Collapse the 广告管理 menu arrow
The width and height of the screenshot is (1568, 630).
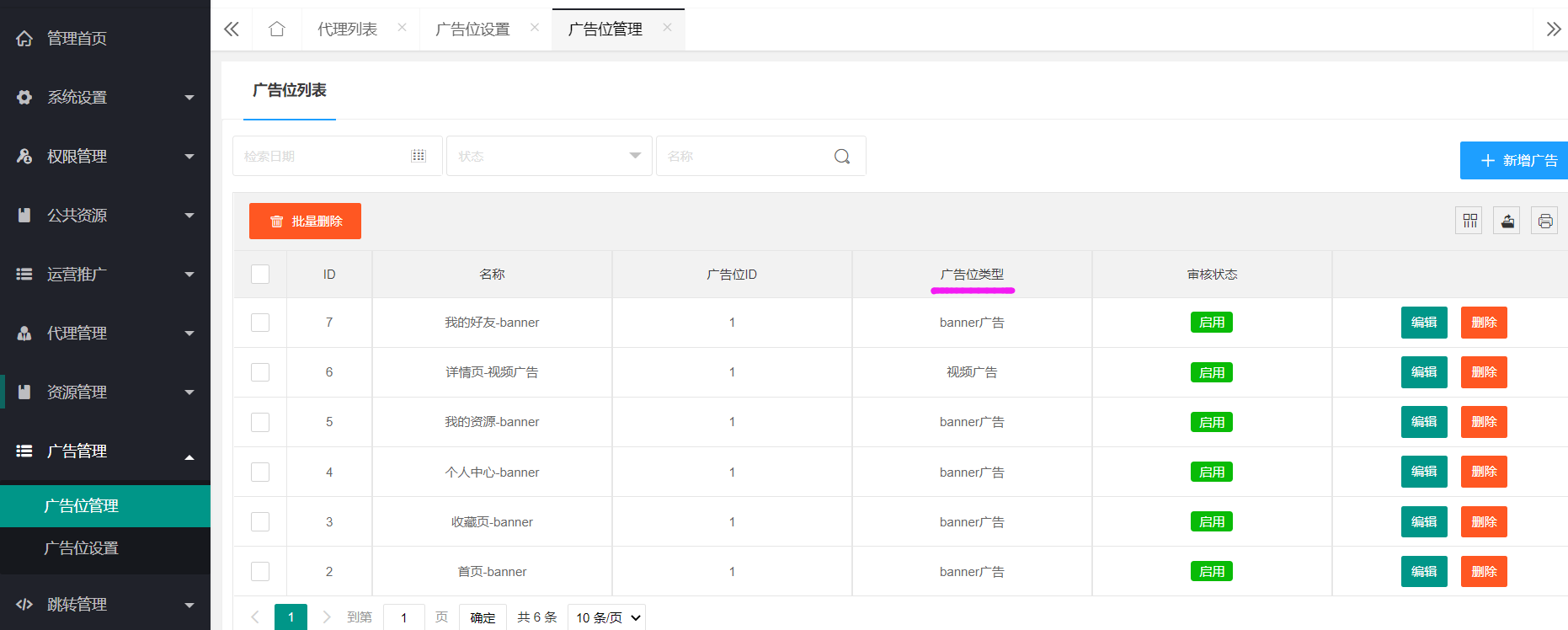click(189, 457)
